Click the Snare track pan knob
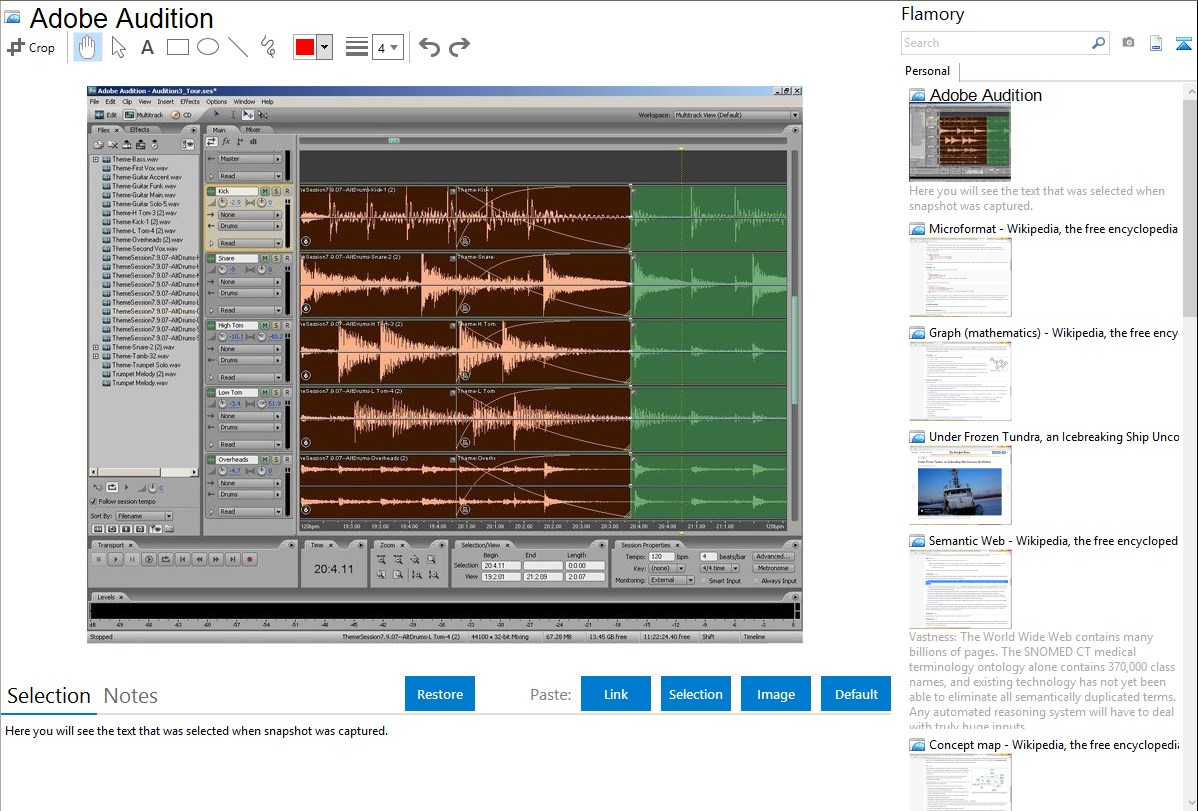 261,270
